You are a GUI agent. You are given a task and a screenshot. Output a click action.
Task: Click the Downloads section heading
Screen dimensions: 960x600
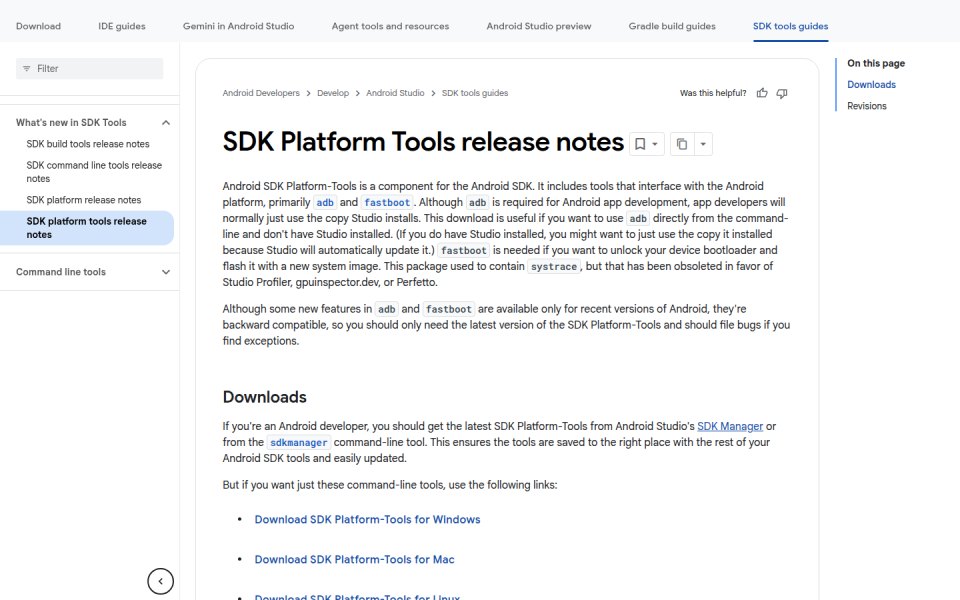[x=264, y=397]
